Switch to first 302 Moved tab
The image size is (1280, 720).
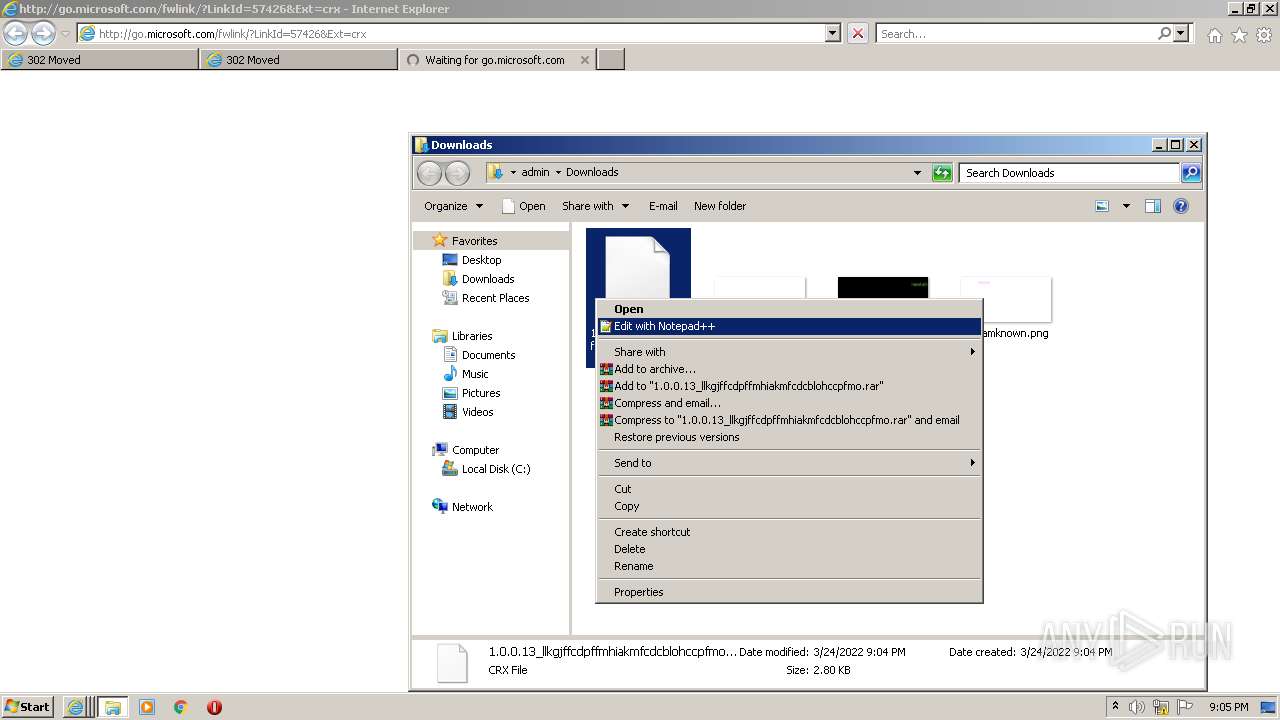tap(100, 60)
